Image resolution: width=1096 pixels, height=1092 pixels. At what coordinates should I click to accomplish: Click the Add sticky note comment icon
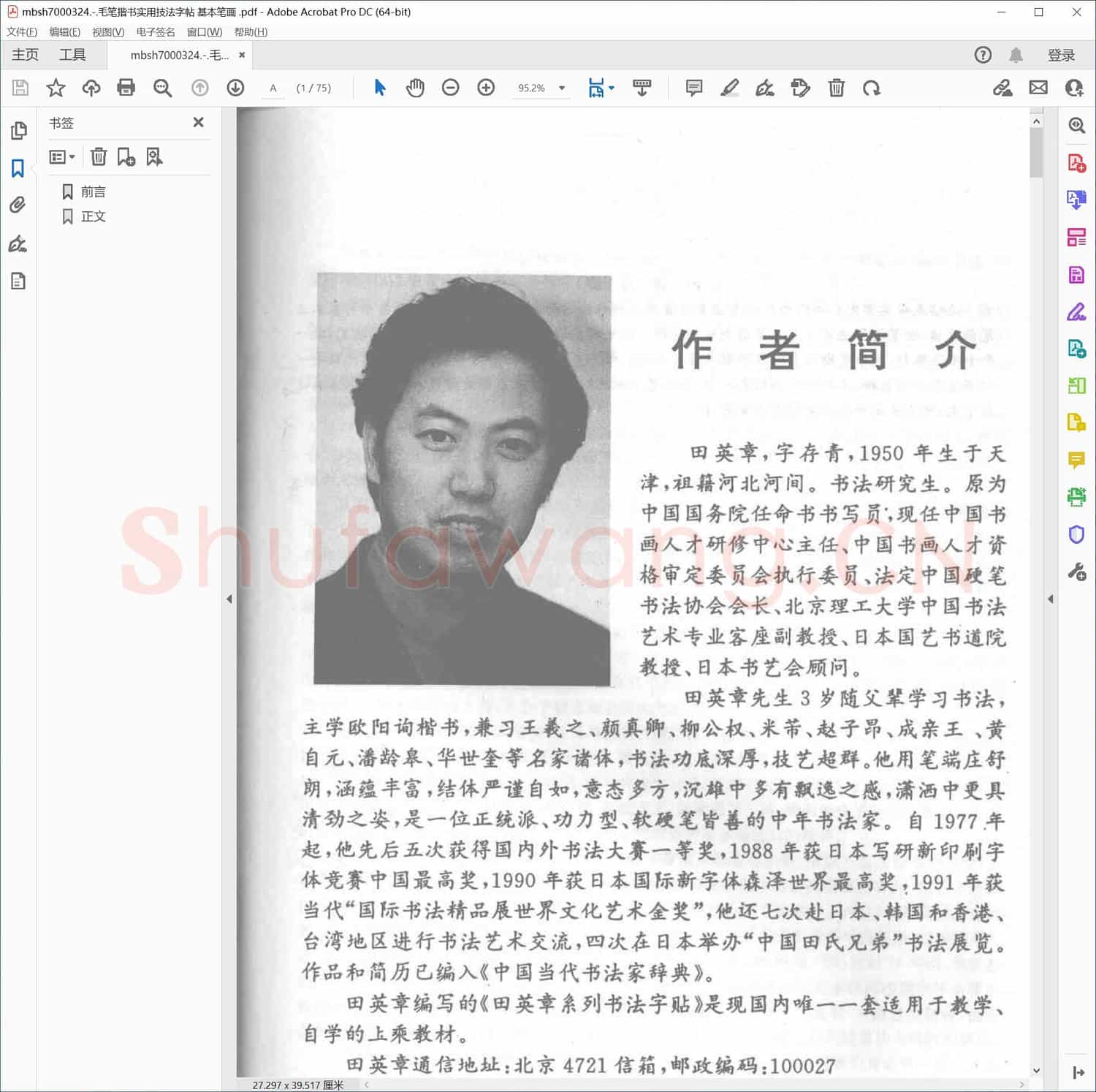click(692, 87)
